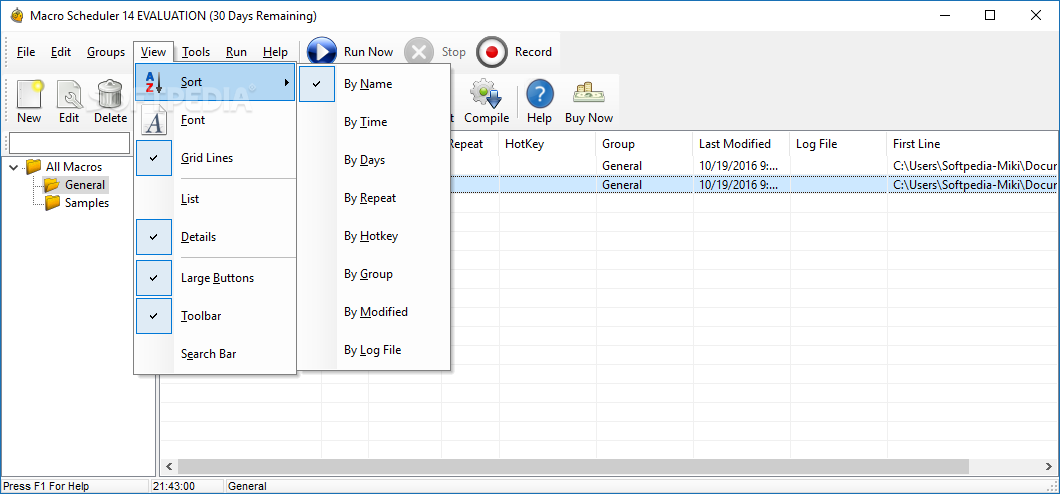Image resolution: width=1060 pixels, height=494 pixels.
Task: Click the Stop icon
Action: pyautogui.click(x=419, y=52)
